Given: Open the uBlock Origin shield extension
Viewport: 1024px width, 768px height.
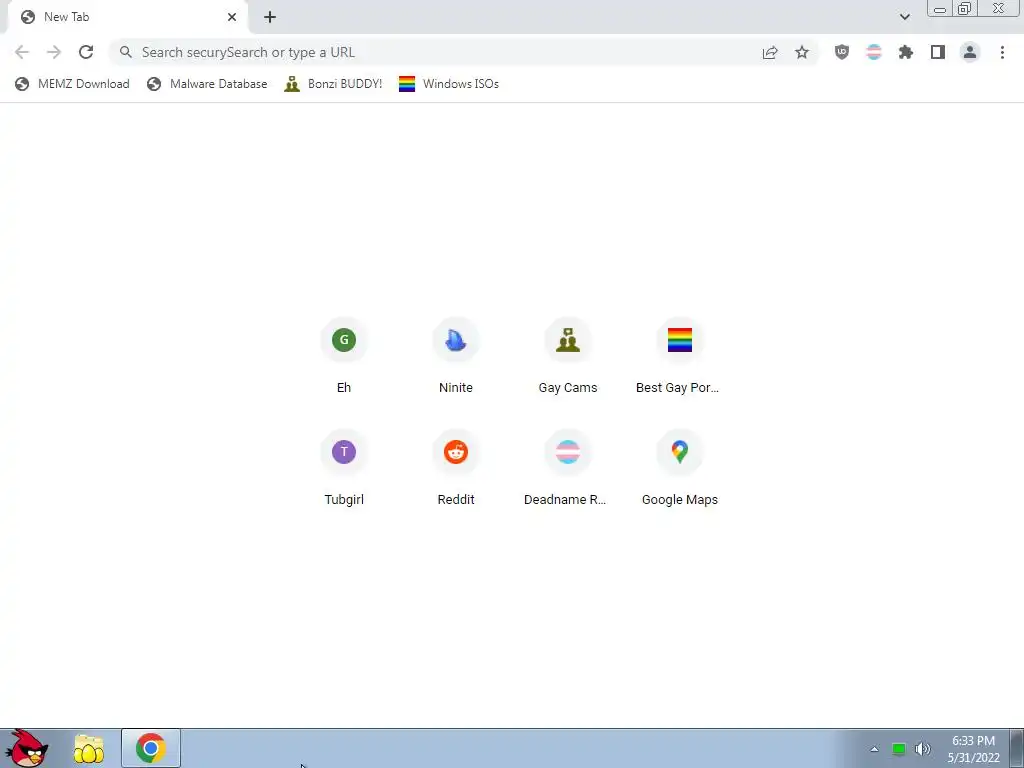Looking at the screenshot, I should pos(842,52).
